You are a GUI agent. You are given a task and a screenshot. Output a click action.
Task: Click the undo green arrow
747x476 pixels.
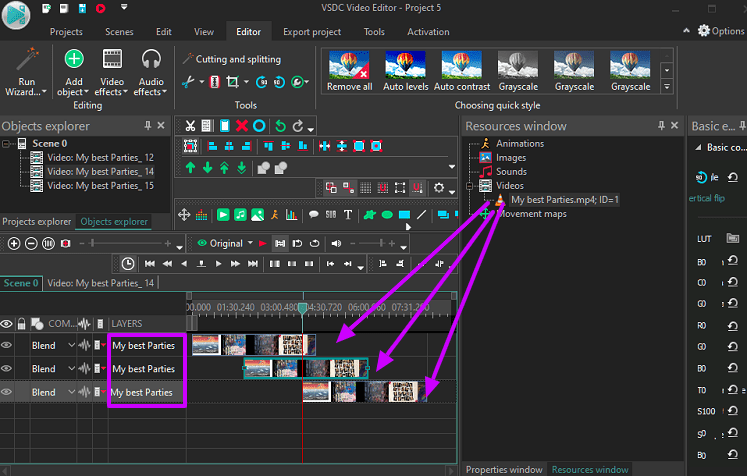point(280,126)
